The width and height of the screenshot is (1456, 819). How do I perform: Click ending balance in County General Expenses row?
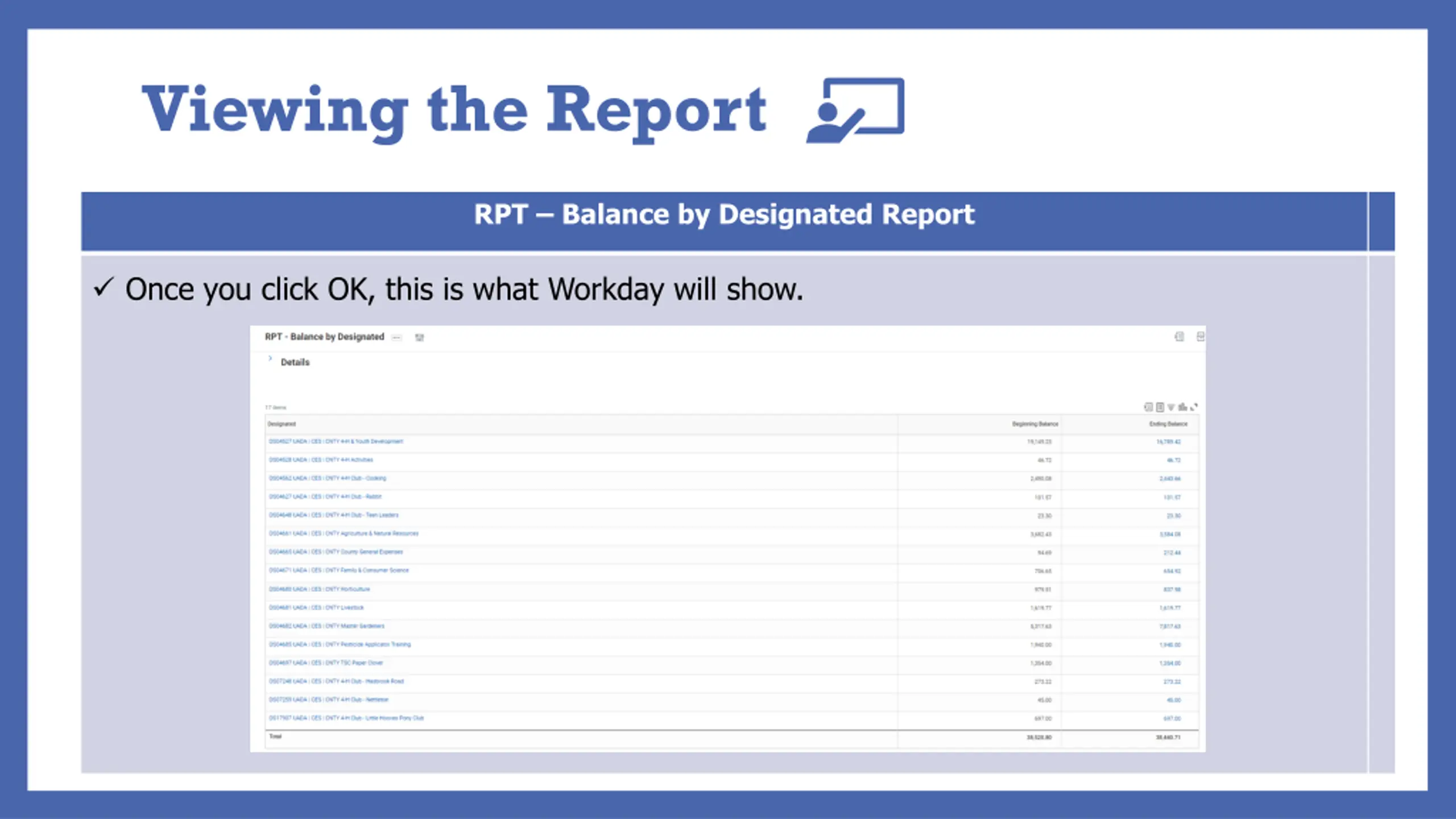[1172, 553]
